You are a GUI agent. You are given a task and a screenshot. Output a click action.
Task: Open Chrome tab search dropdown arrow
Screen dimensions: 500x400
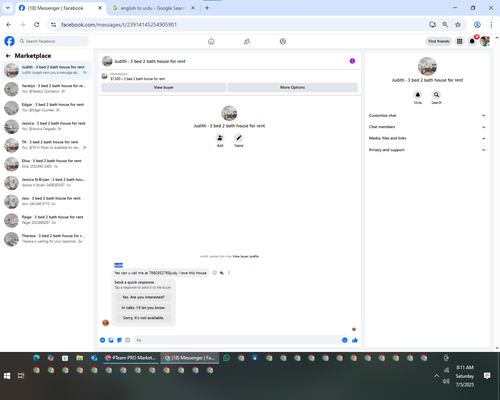point(7,8)
